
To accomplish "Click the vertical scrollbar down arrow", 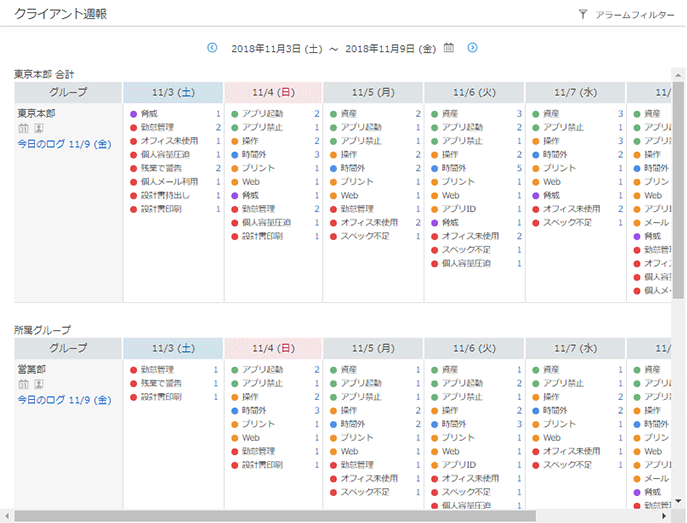I will 679,502.
